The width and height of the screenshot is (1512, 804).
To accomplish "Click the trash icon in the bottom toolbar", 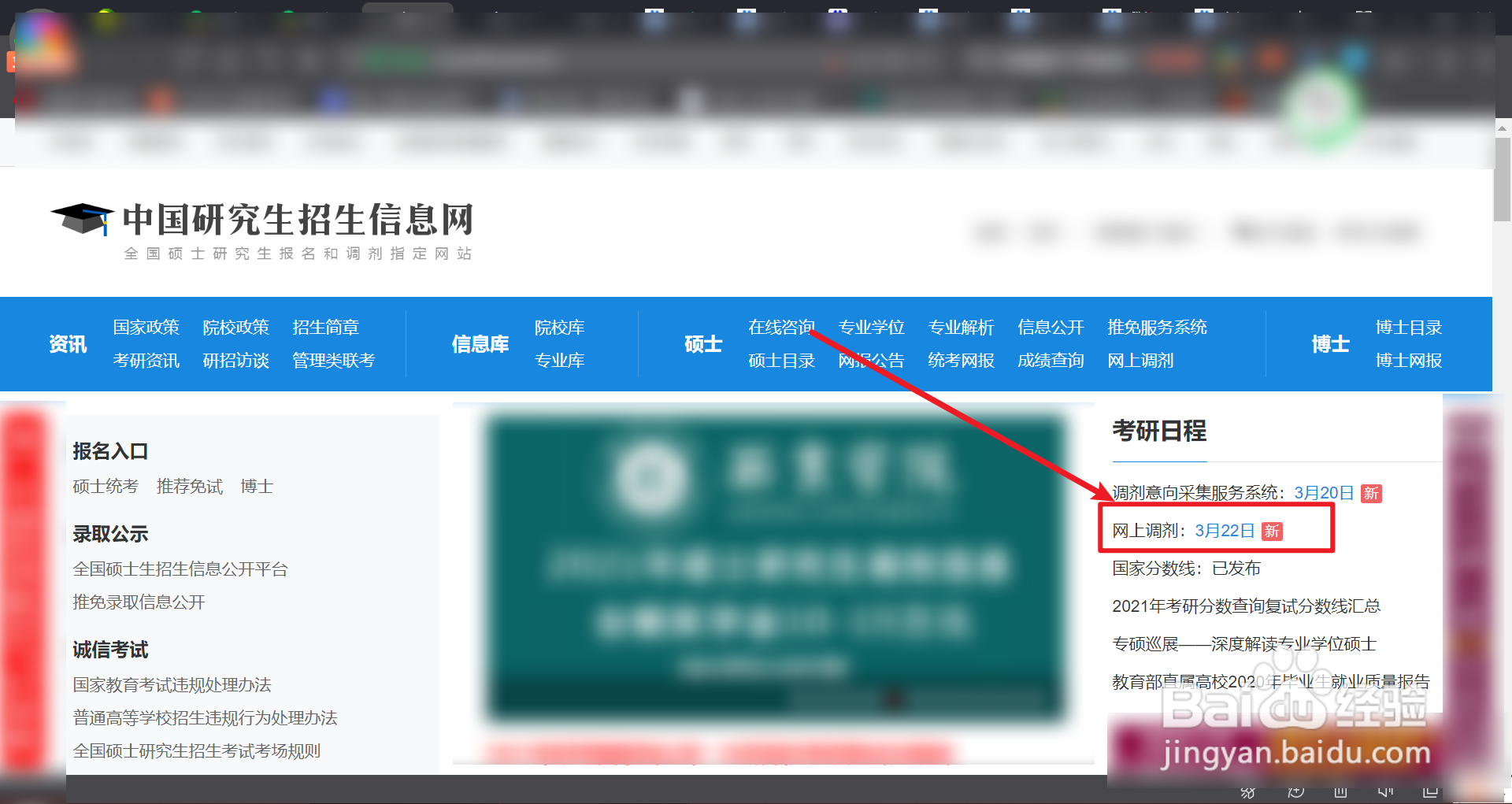I will [1340, 793].
